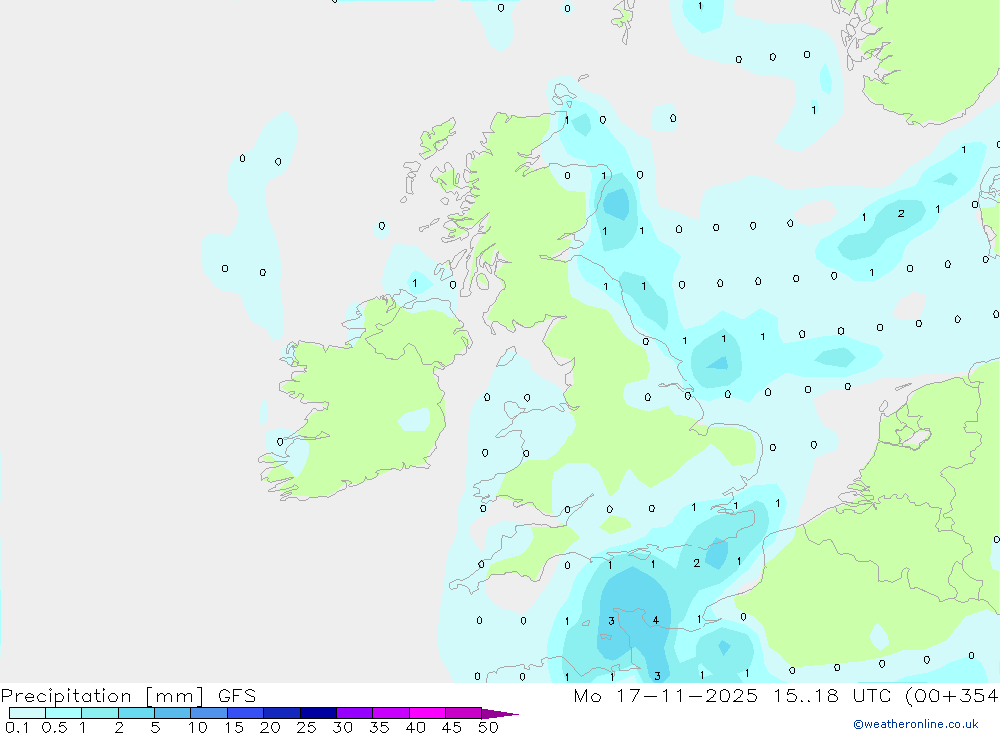
Task: Select the 10–15 mm legend color swatch
Action: 209,713
